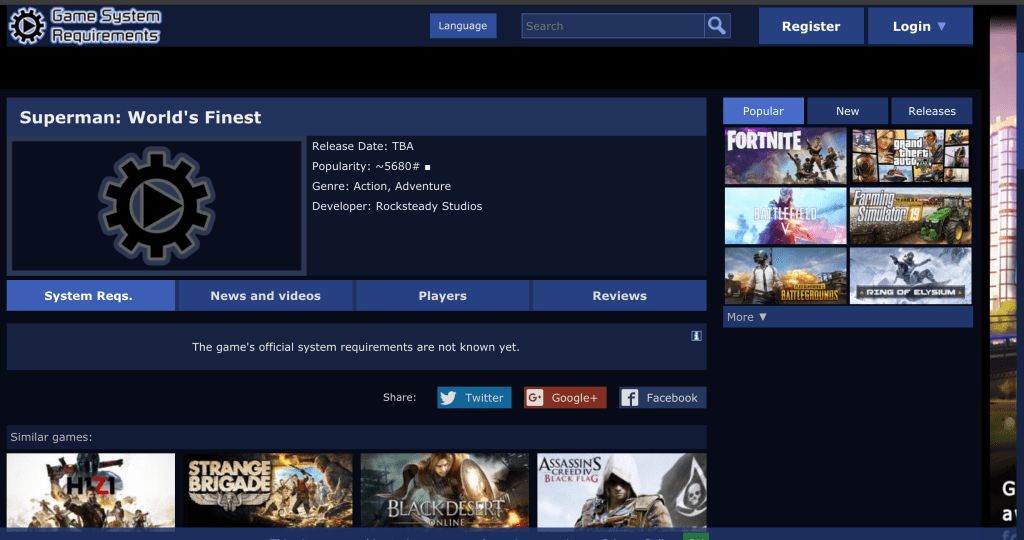
Task: Open the Grand Theft Auto thumbnail
Action: click(910, 156)
